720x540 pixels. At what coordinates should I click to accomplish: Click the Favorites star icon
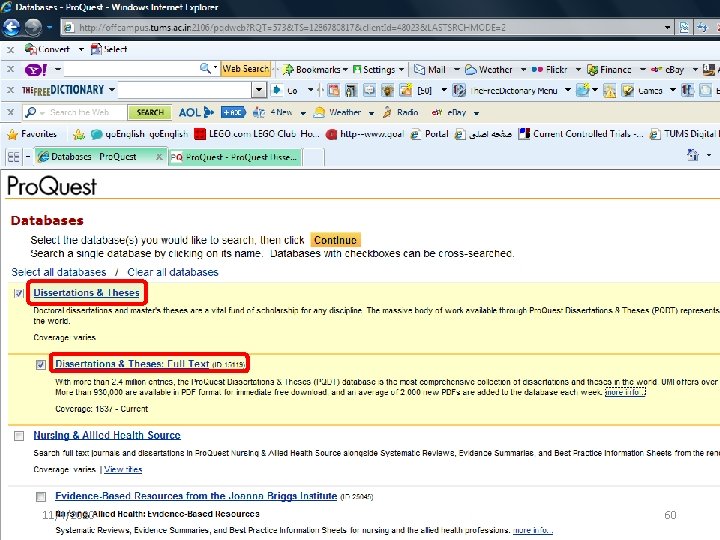13,134
